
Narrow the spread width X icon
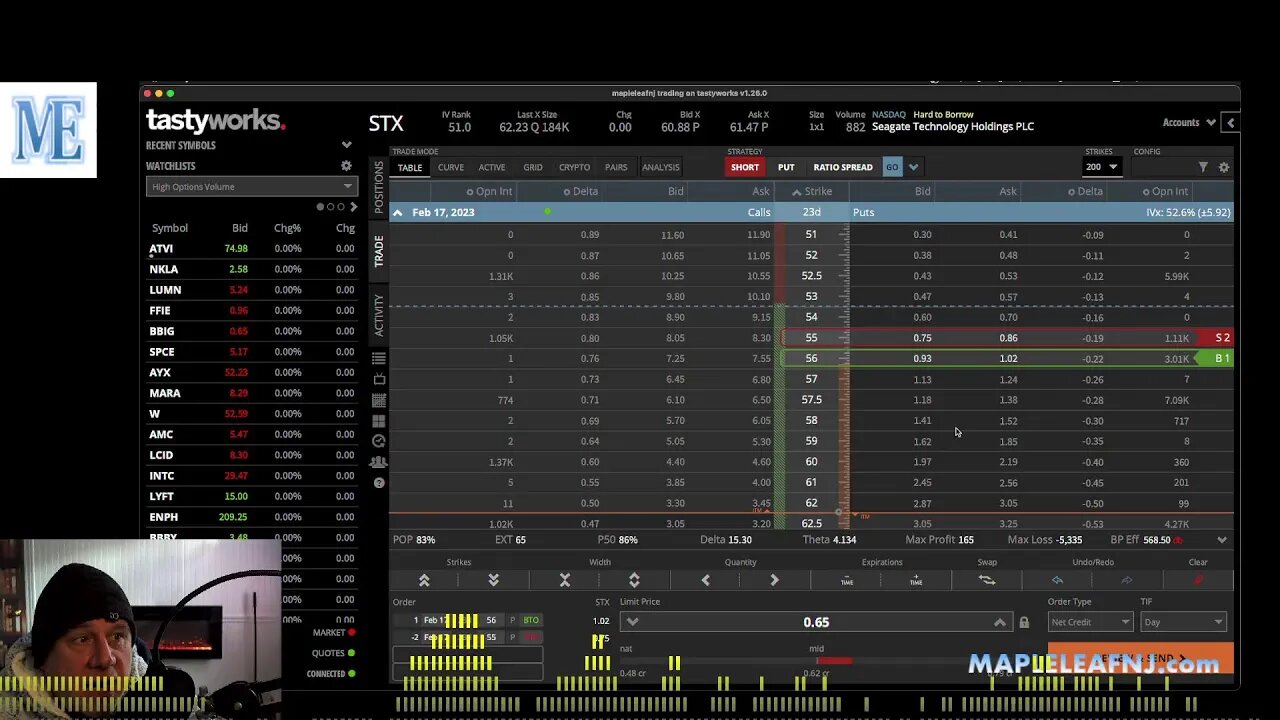pyautogui.click(x=564, y=580)
